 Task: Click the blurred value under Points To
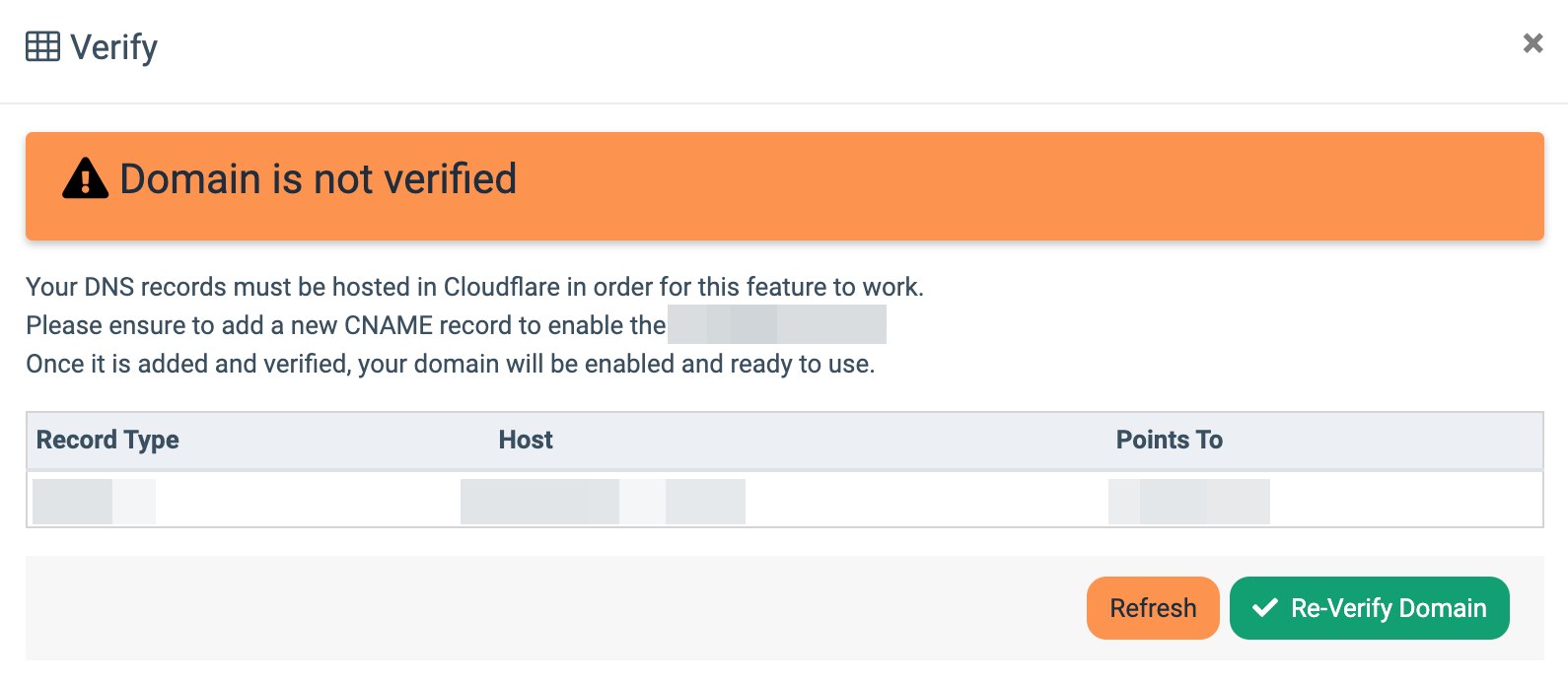coord(1188,501)
